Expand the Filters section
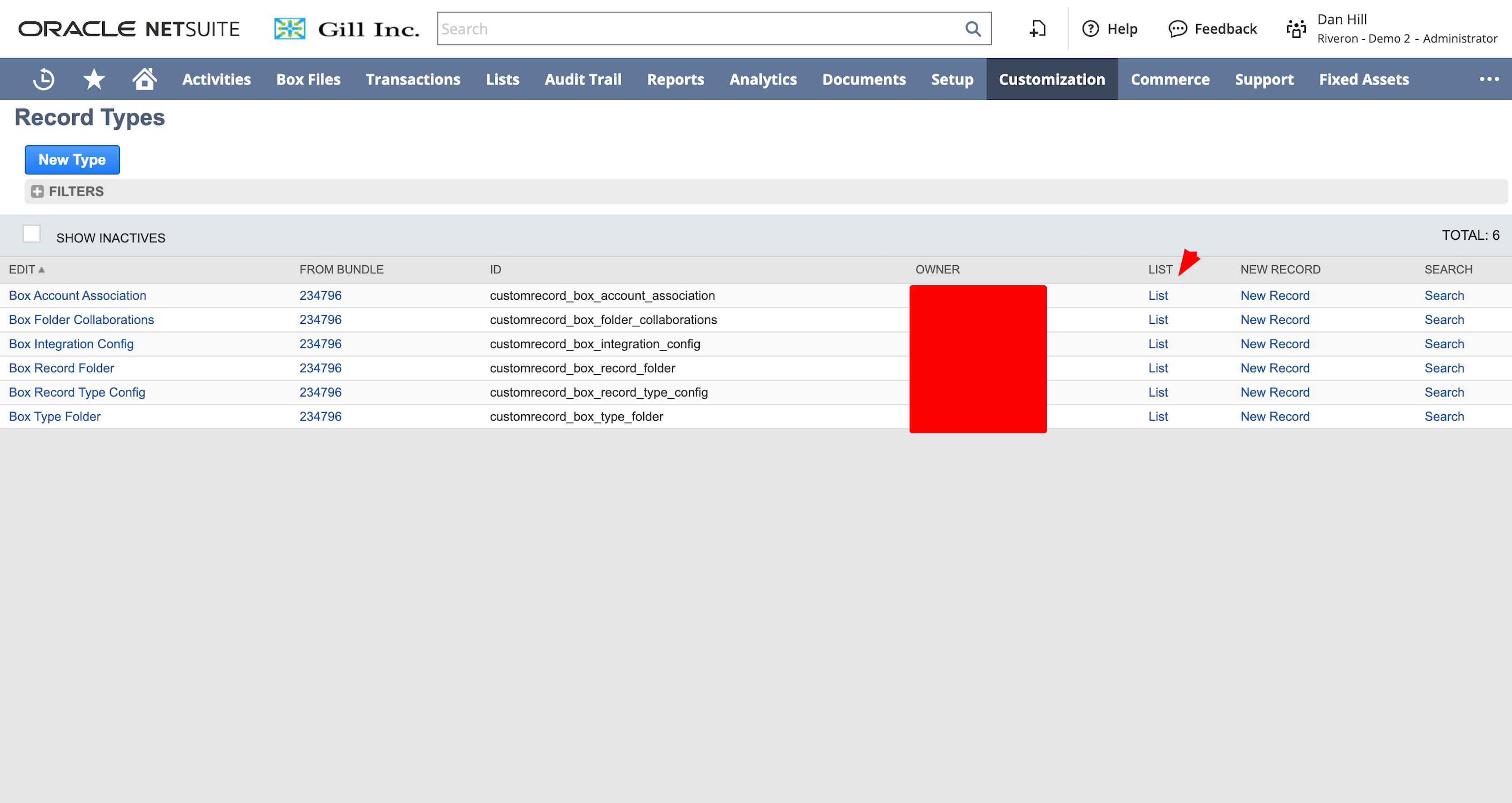Screen dimensions: 1512x803 point(38,192)
